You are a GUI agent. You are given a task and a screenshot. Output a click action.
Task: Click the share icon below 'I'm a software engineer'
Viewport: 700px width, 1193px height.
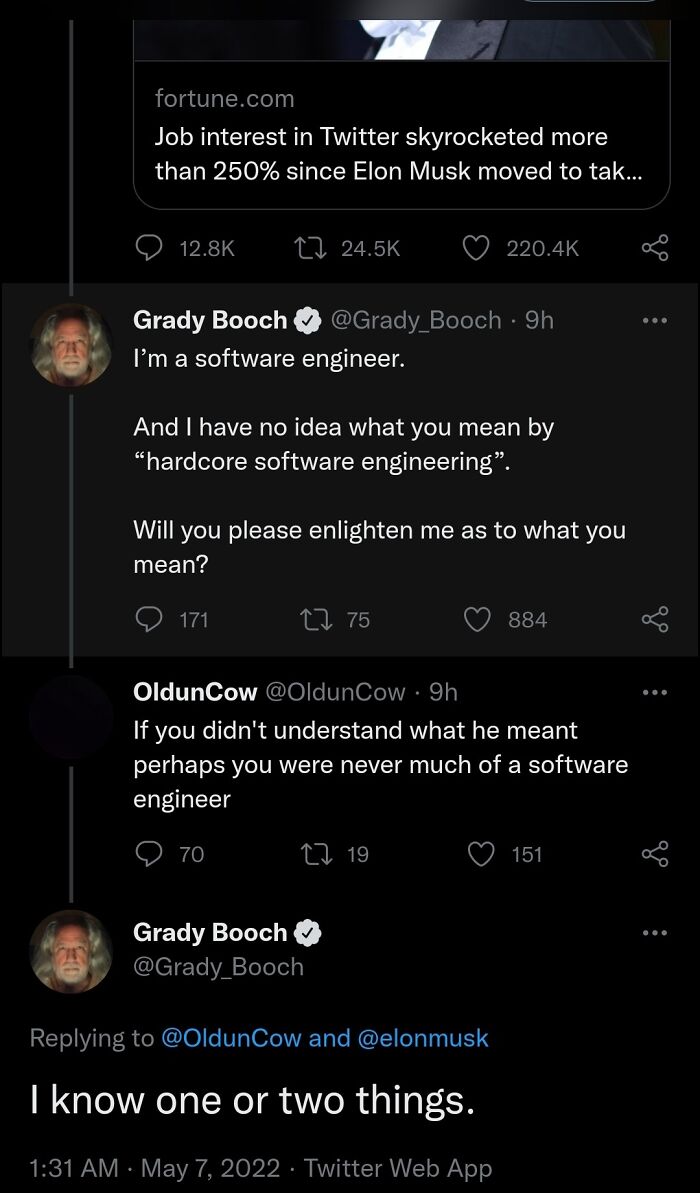[655, 619]
